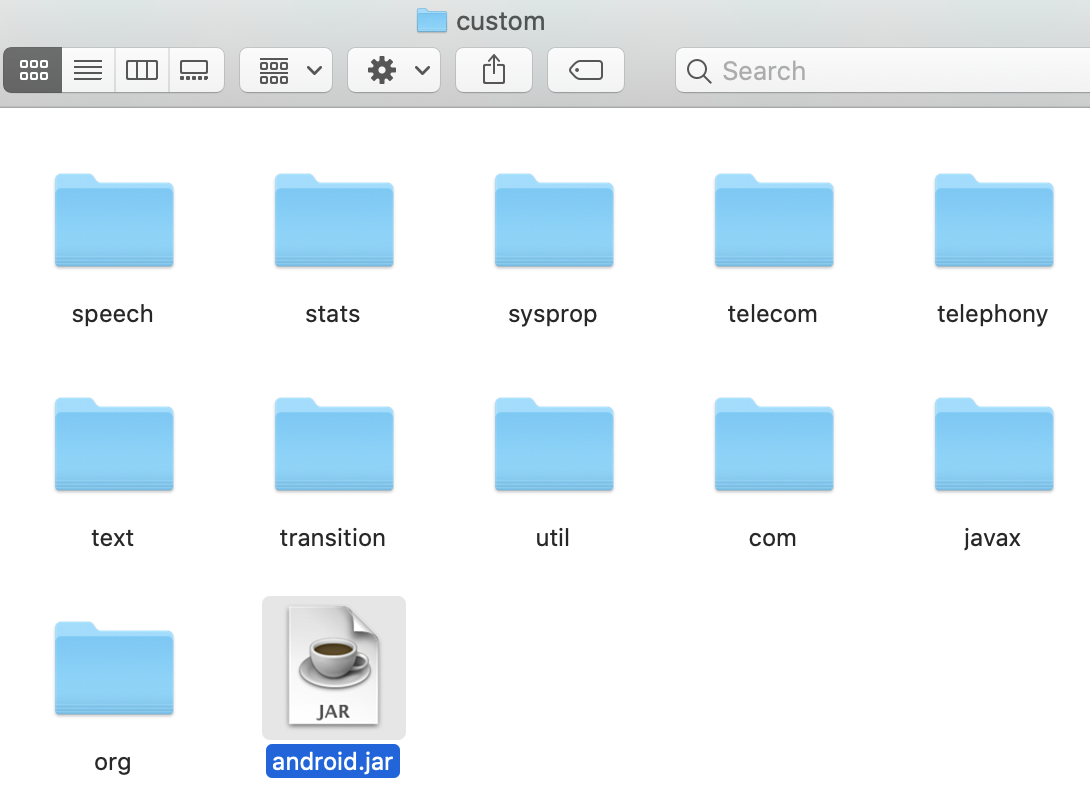Click the 'javax' folder name
The height and width of the screenshot is (792, 1090).
tap(993, 538)
